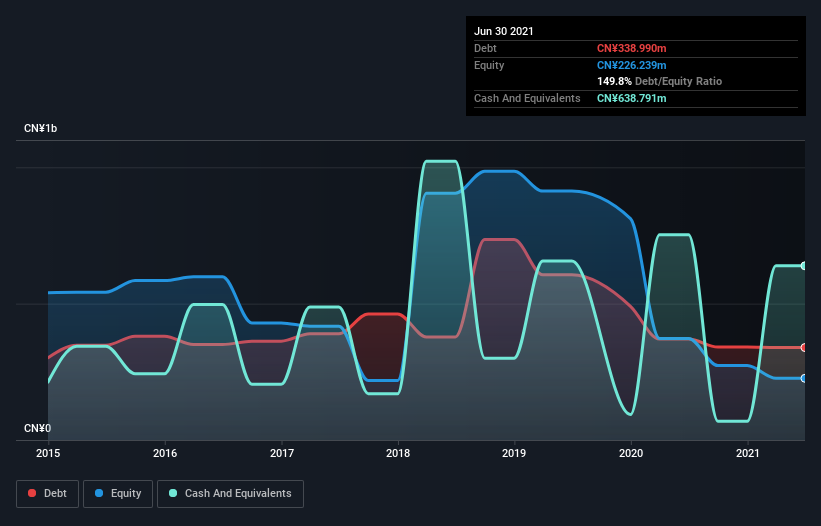Image resolution: width=821 pixels, height=526 pixels.
Task: Toggle Cash And Equivalents legend button
Action: [230, 494]
